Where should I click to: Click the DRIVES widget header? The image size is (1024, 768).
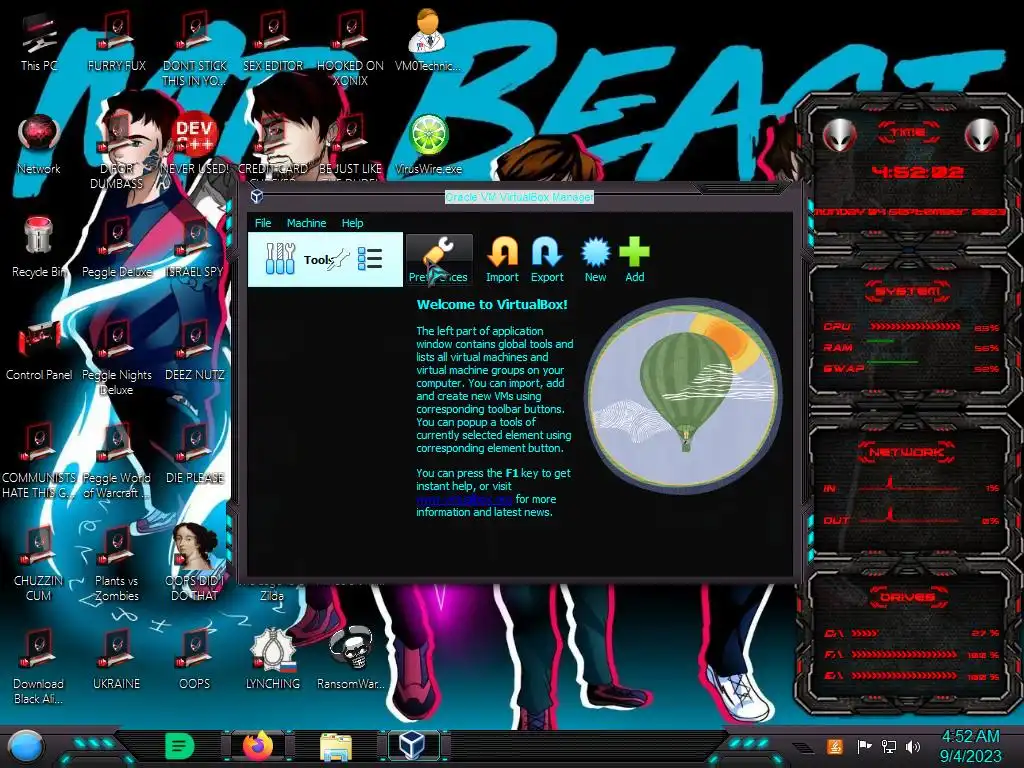pyautogui.click(x=906, y=597)
